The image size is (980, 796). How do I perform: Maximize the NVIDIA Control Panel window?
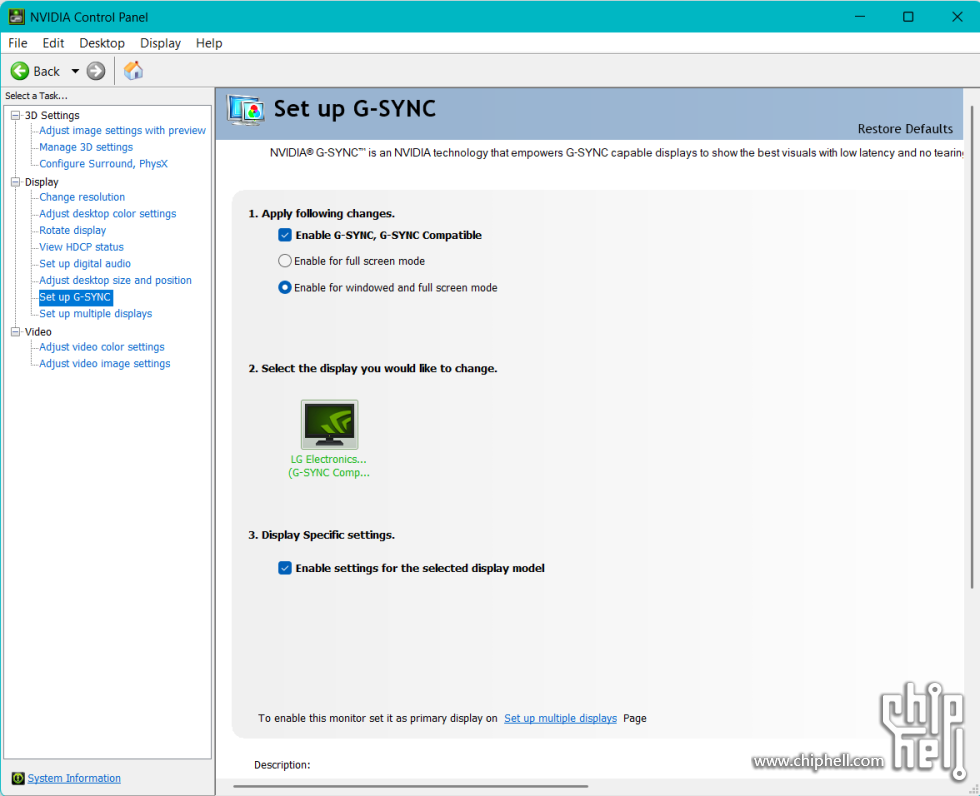point(908,17)
